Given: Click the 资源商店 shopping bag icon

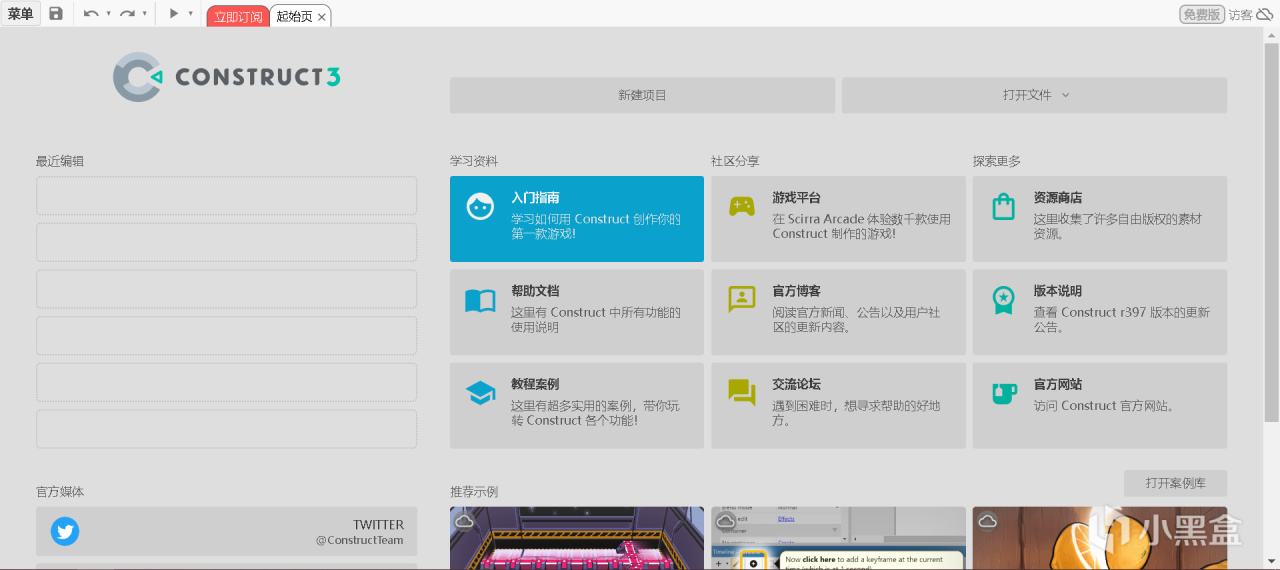Looking at the screenshot, I should point(1003,206).
